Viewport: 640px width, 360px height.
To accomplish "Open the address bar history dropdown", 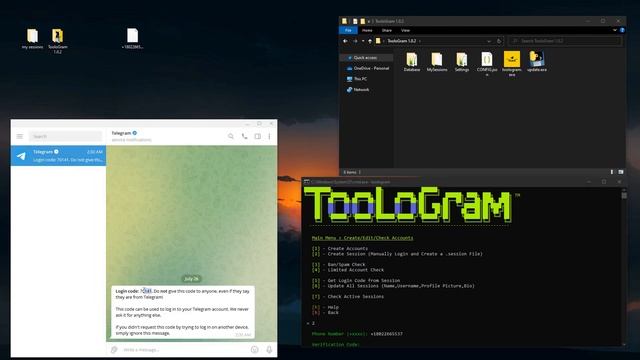I will [x=489, y=41].
